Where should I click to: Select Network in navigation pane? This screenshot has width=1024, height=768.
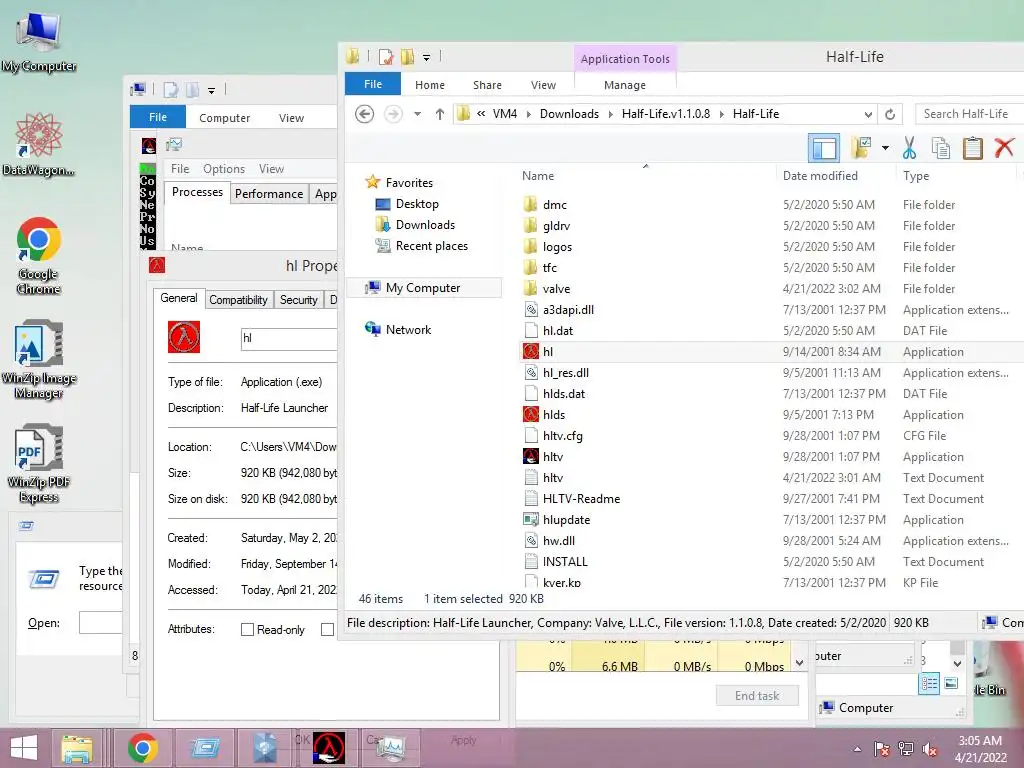tap(408, 330)
